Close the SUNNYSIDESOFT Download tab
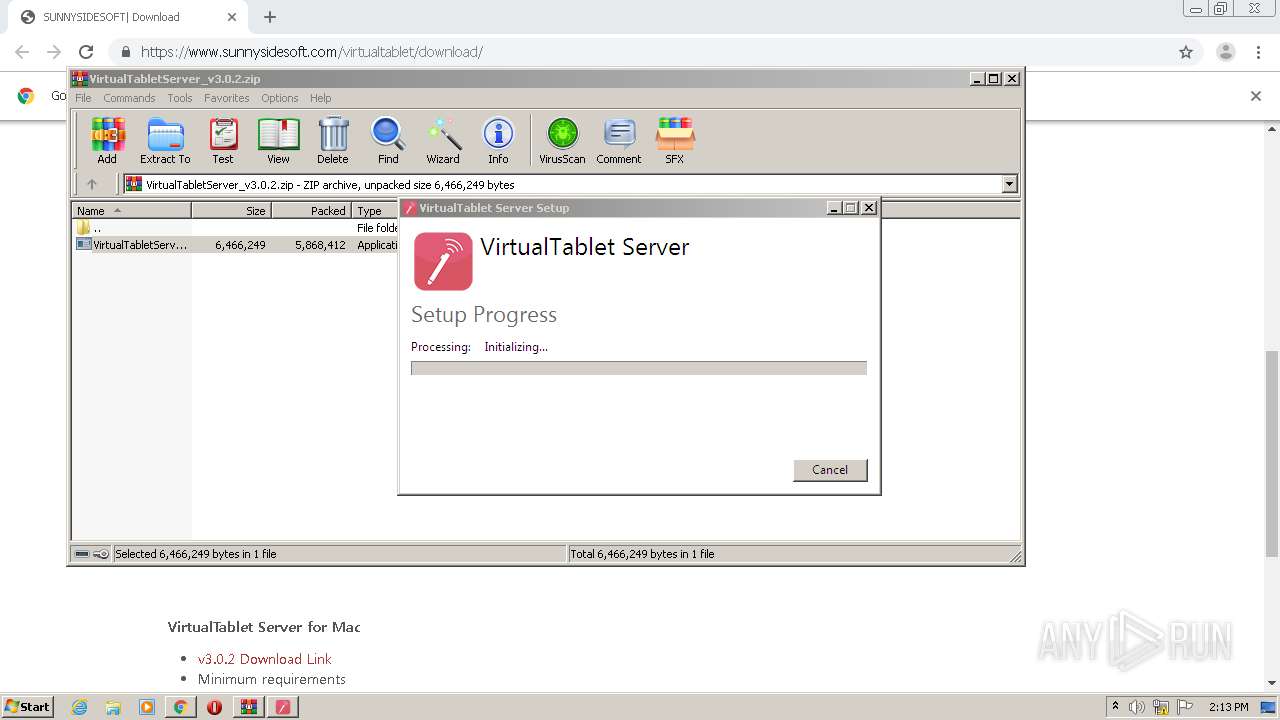The width and height of the screenshot is (1280, 720). (x=232, y=17)
